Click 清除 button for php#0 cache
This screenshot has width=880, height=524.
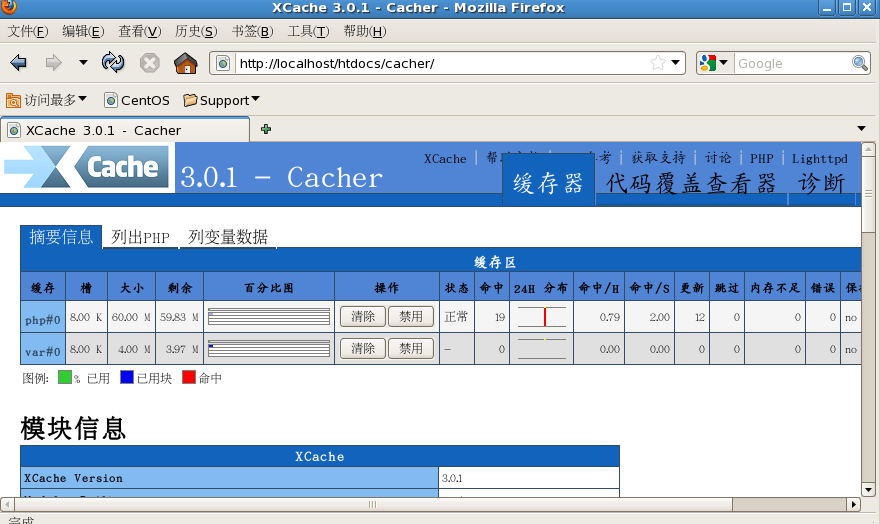363,316
